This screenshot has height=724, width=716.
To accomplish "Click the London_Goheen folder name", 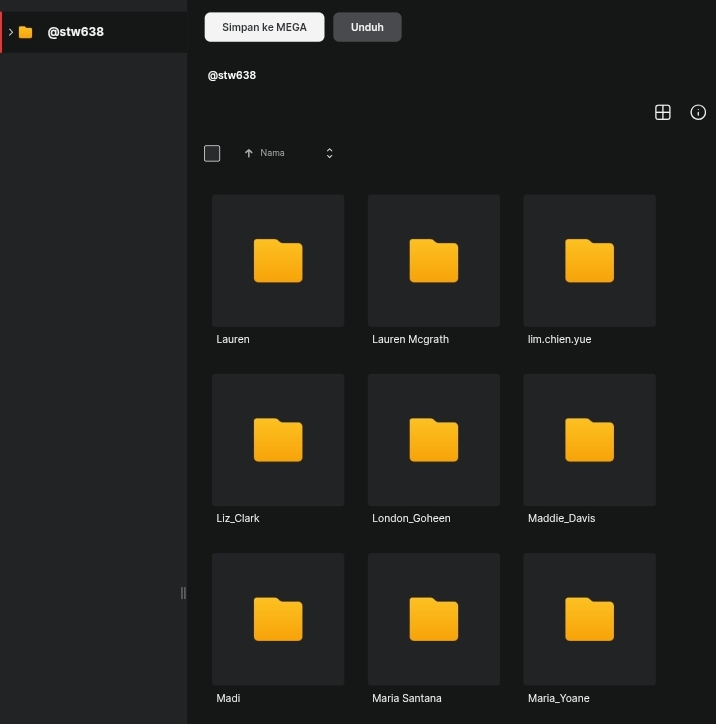I will pos(411,519).
